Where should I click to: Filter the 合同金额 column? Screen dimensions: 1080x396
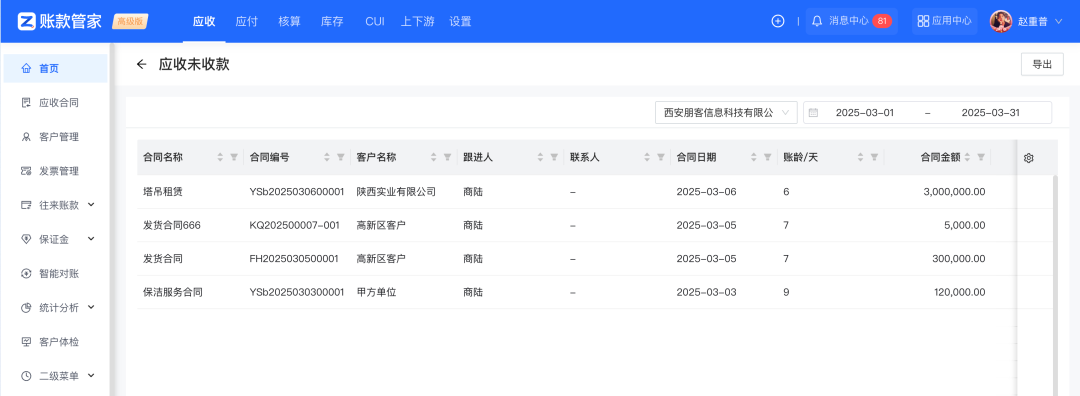pyautogui.click(x=981, y=158)
